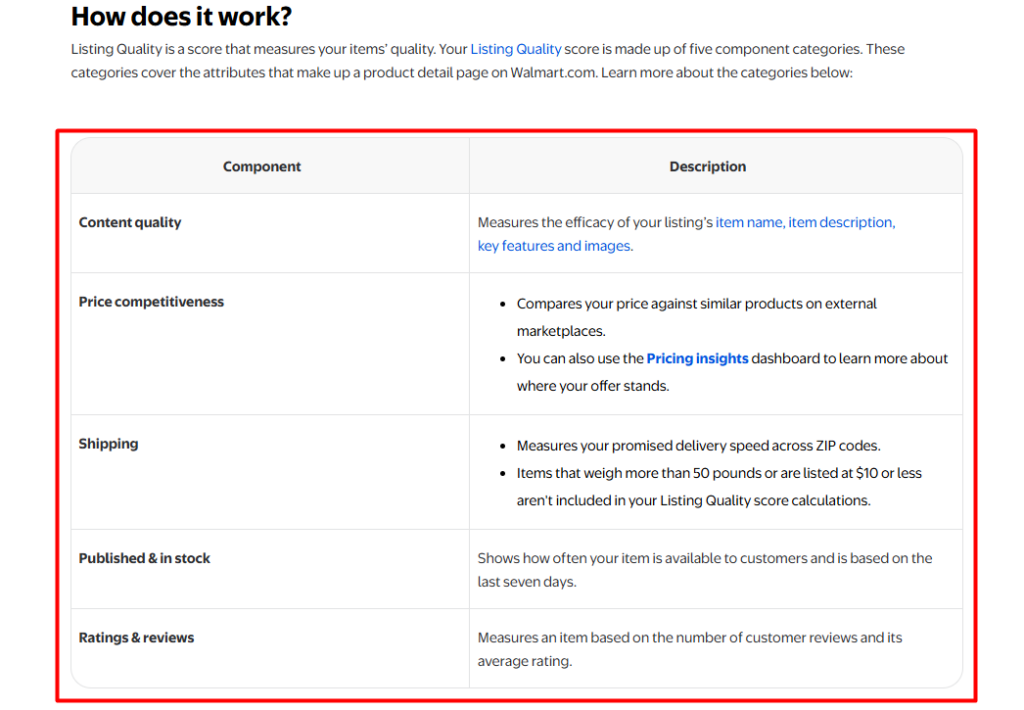1024x710 pixels.
Task: Click the Description column header
Action: point(707,167)
